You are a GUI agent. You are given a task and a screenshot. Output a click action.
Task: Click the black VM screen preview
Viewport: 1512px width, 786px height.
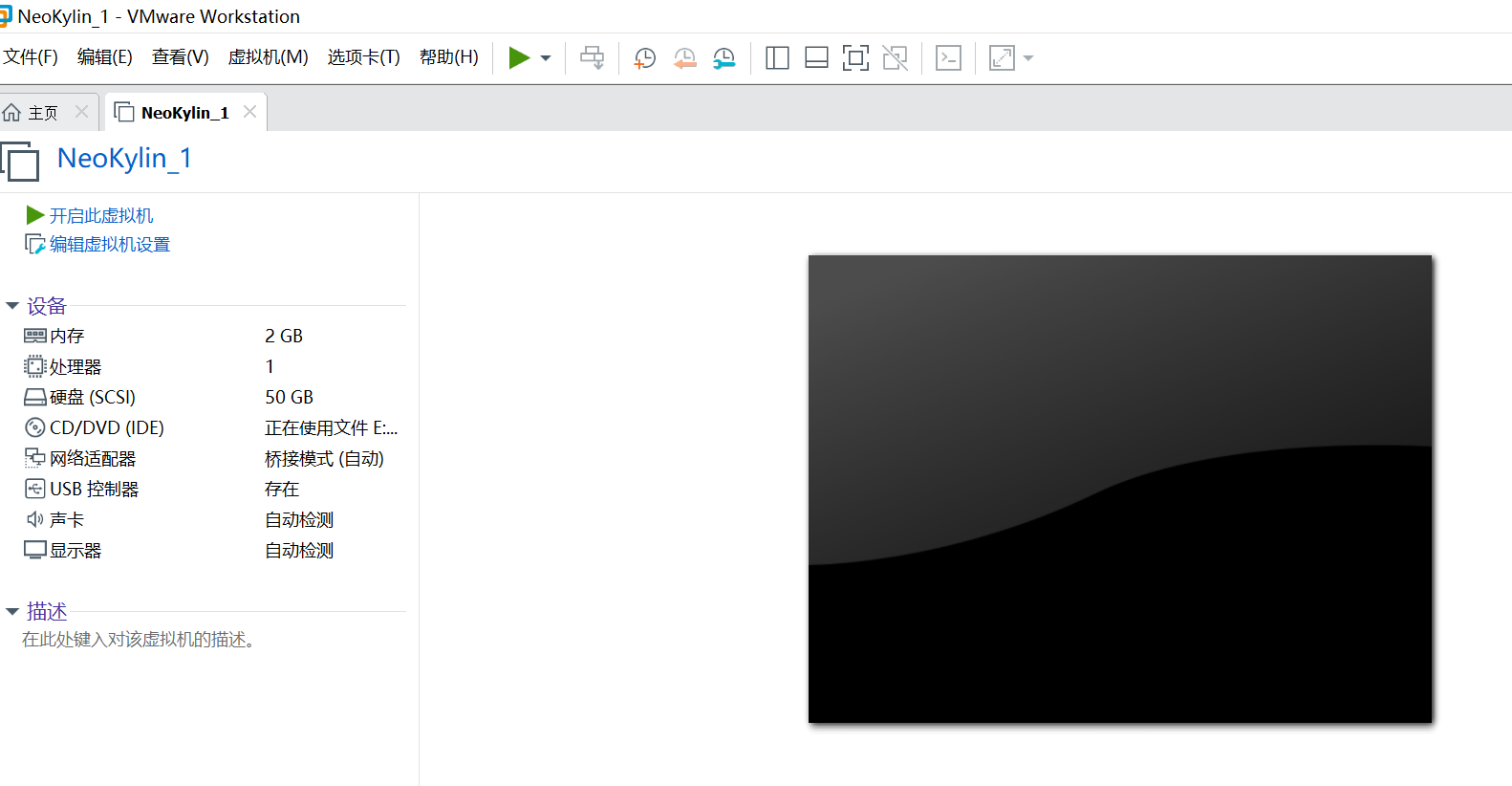[x=1120, y=489]
